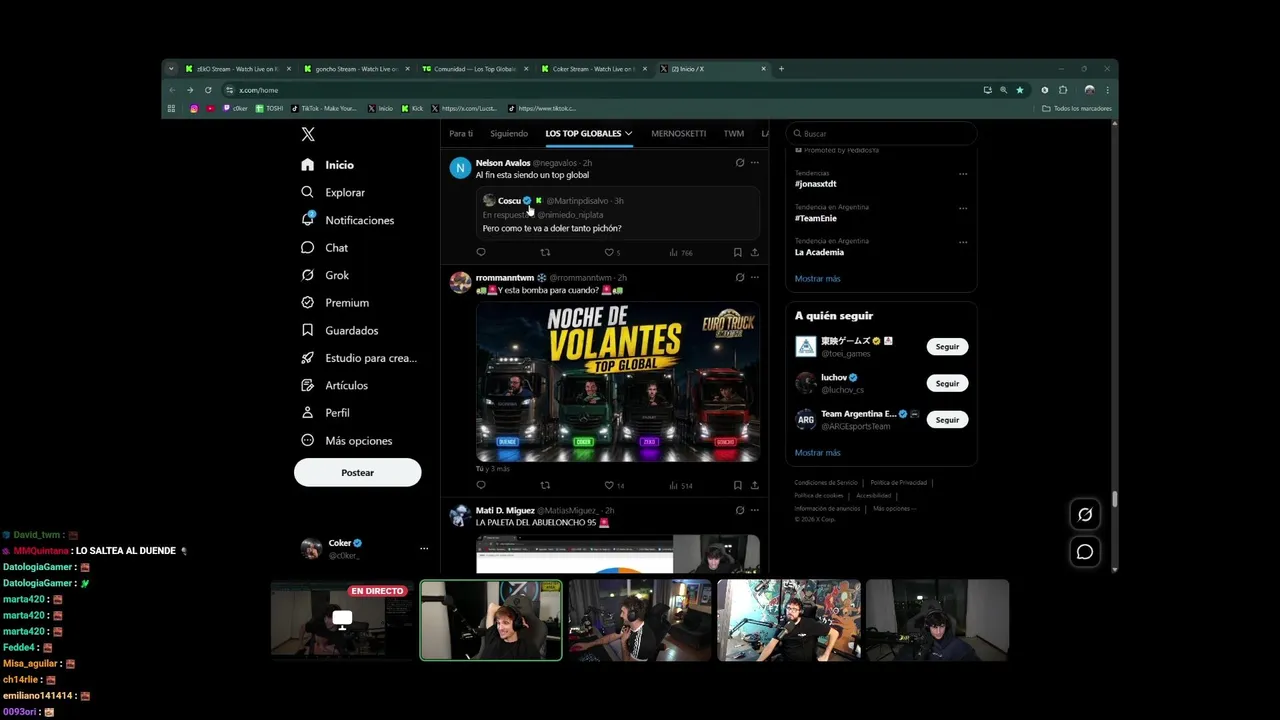Repost rrommanntwm's Noche de Volantes post
Screen dimensions: 1280x720
[x=545, y=485]
